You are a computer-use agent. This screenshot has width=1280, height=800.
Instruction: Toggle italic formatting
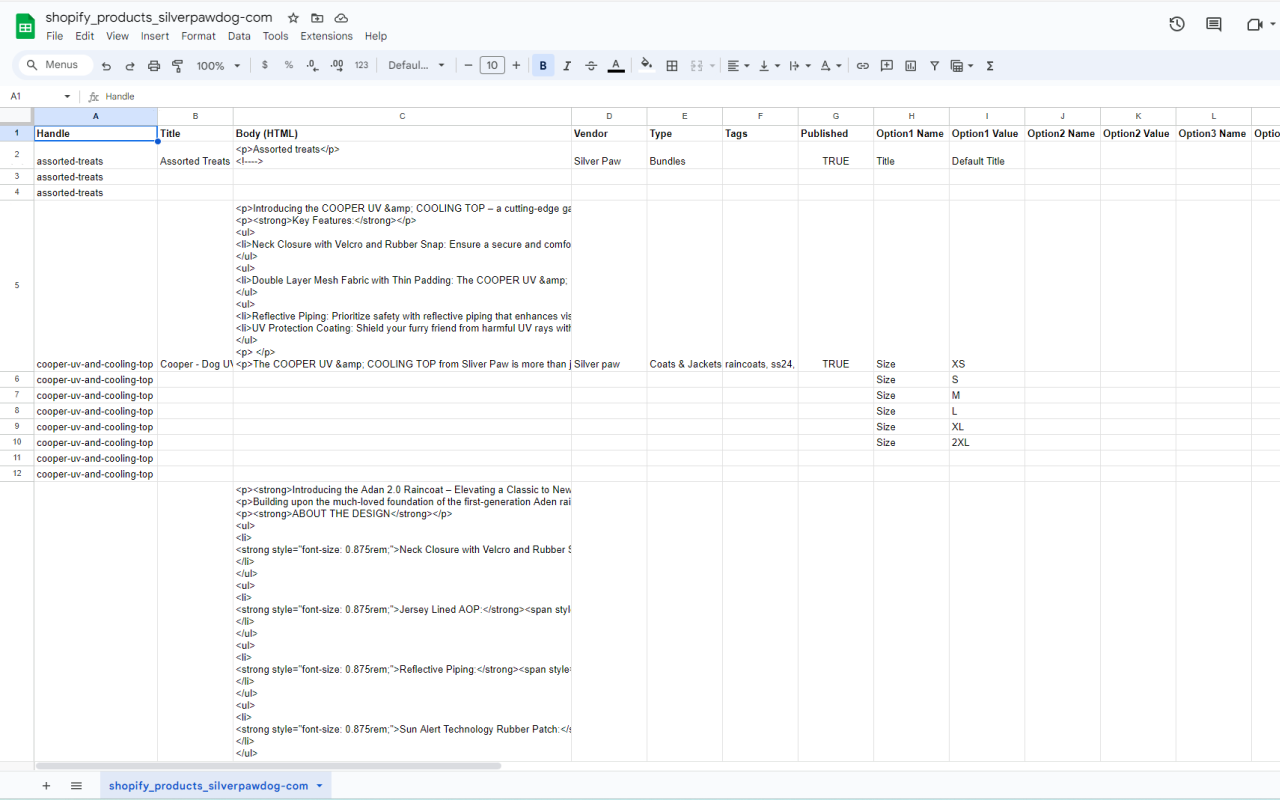(x=567, y=66)
